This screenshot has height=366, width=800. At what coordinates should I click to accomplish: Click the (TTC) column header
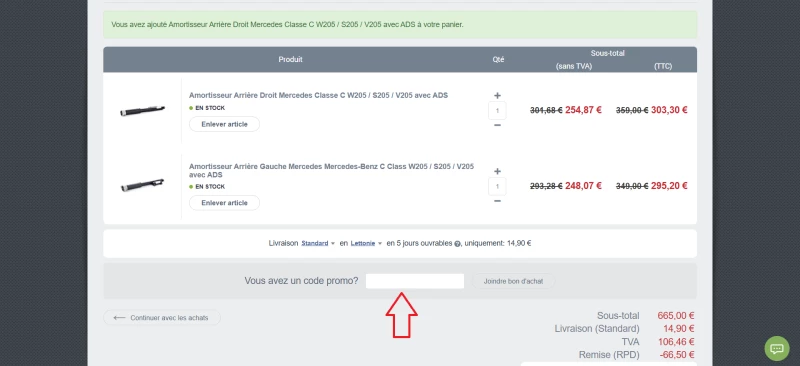coord(663,66)
